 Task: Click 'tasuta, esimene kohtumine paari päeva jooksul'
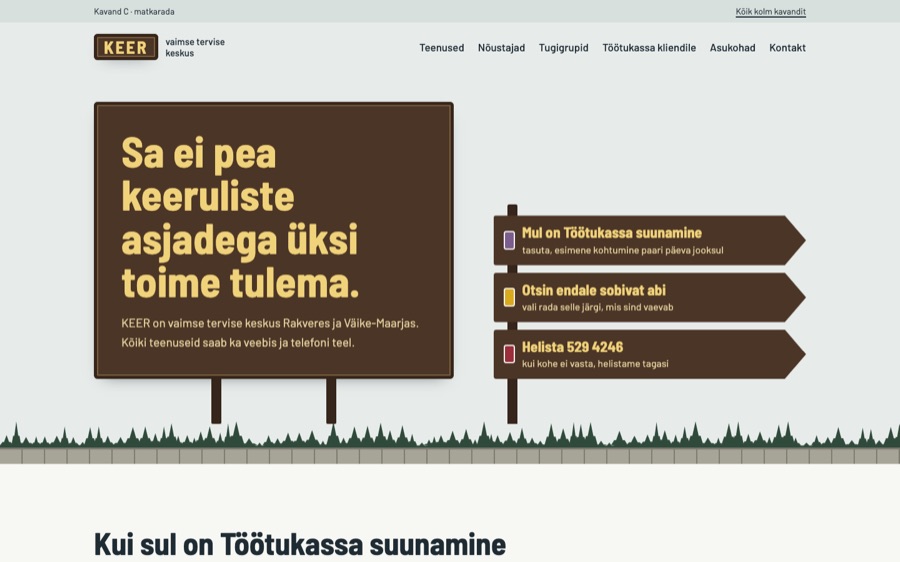coord(622,250)
